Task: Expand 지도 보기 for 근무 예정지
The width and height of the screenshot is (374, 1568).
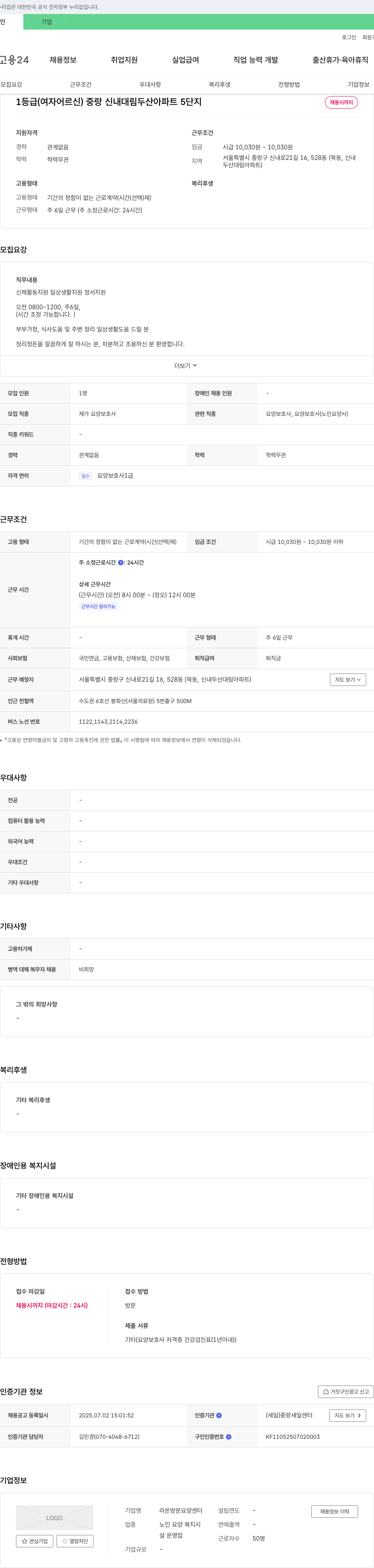Action: (348, 680)
